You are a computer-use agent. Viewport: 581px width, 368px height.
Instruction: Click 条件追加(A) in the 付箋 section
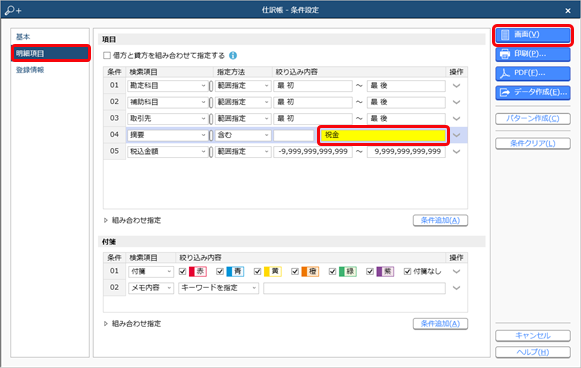tap(440, 324)
